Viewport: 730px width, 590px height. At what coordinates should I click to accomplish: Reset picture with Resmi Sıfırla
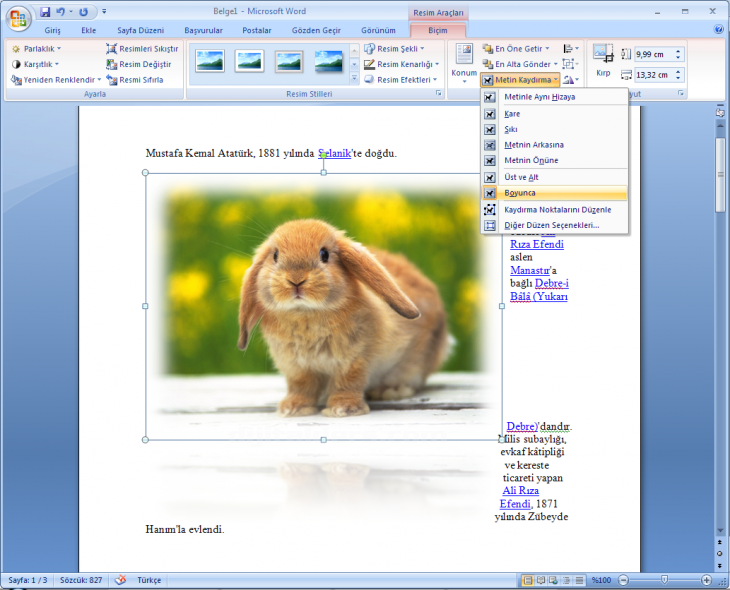tap(135, 80)
